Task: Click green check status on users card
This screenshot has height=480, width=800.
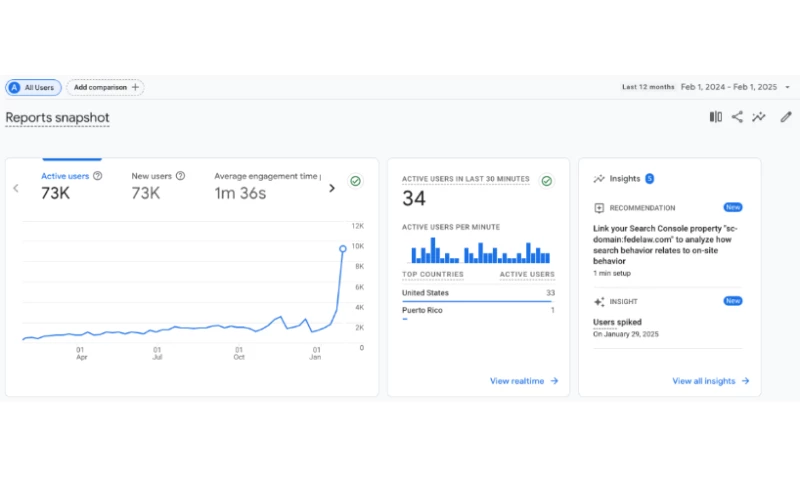Action: (355, 181)
